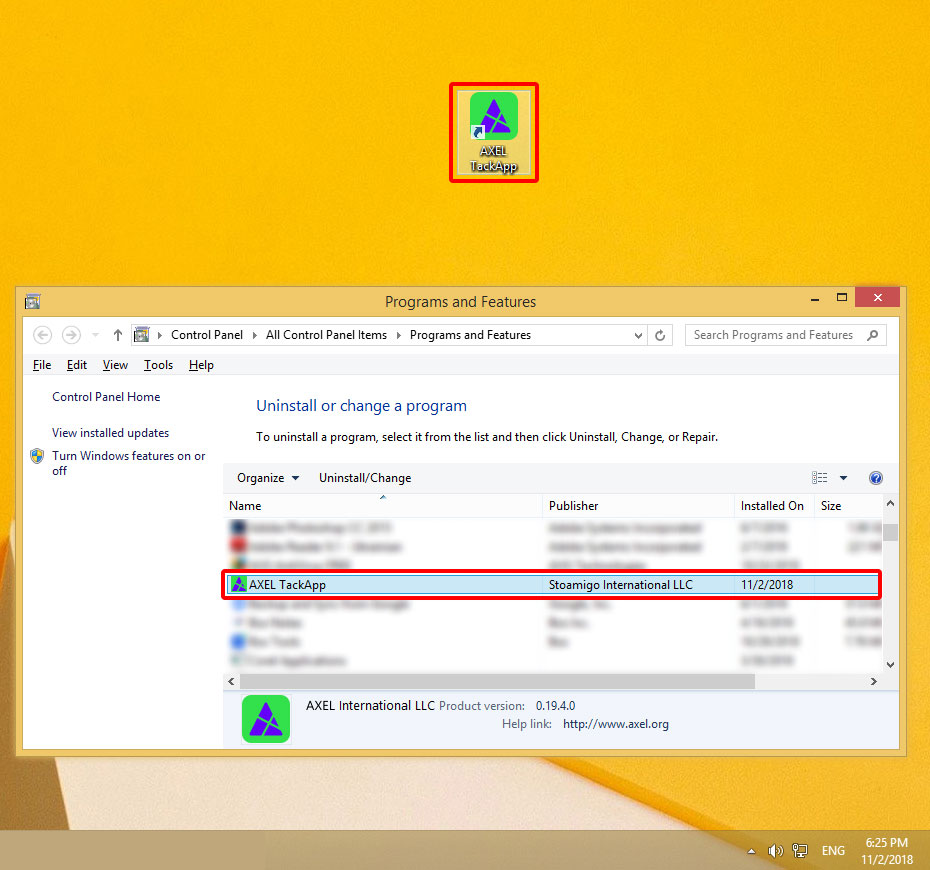Expand chevron after Control Panel breadcrumb

pyautogui.click(x=254, y=335)
